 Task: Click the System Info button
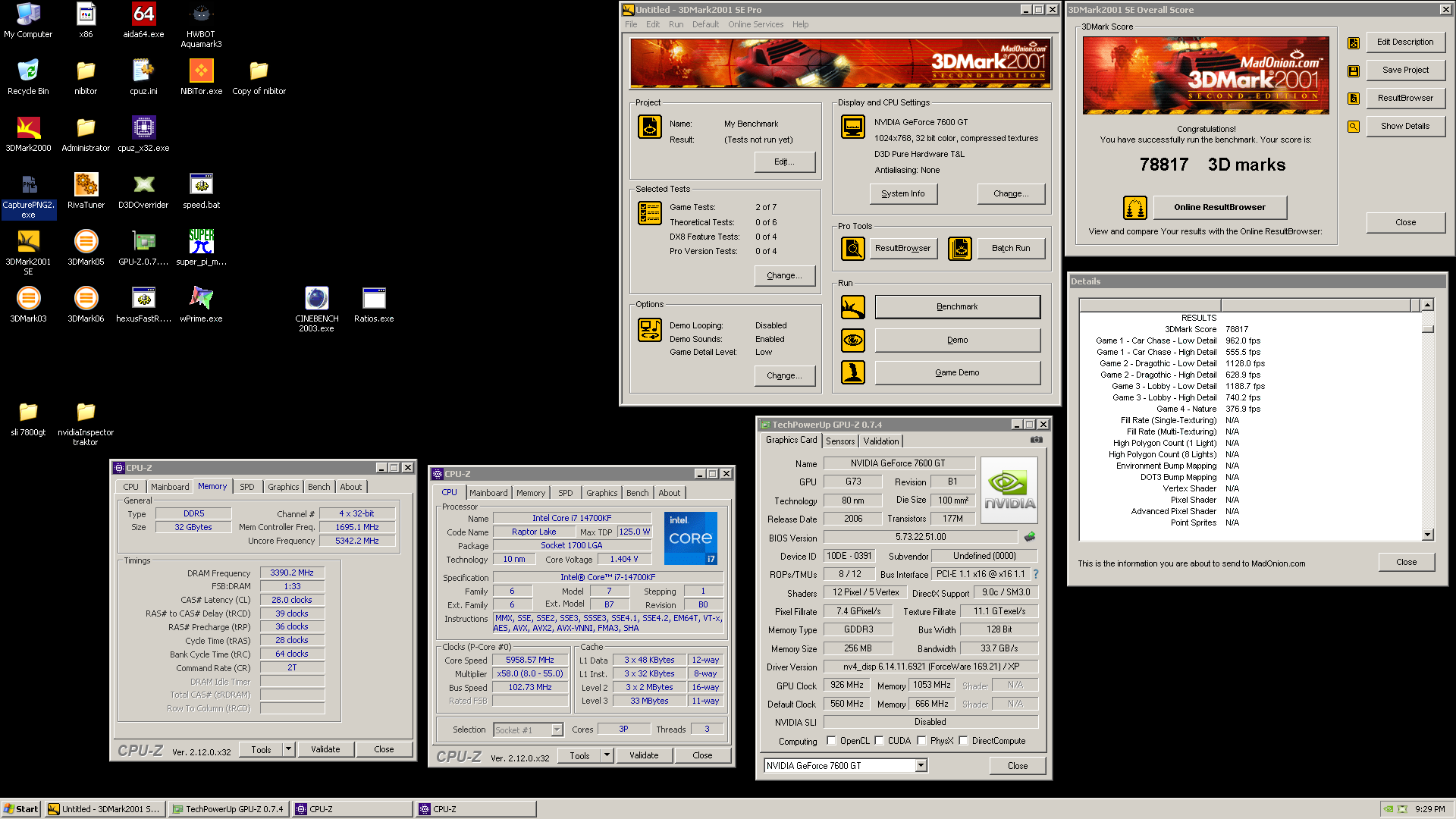click(x=903, y=194)
